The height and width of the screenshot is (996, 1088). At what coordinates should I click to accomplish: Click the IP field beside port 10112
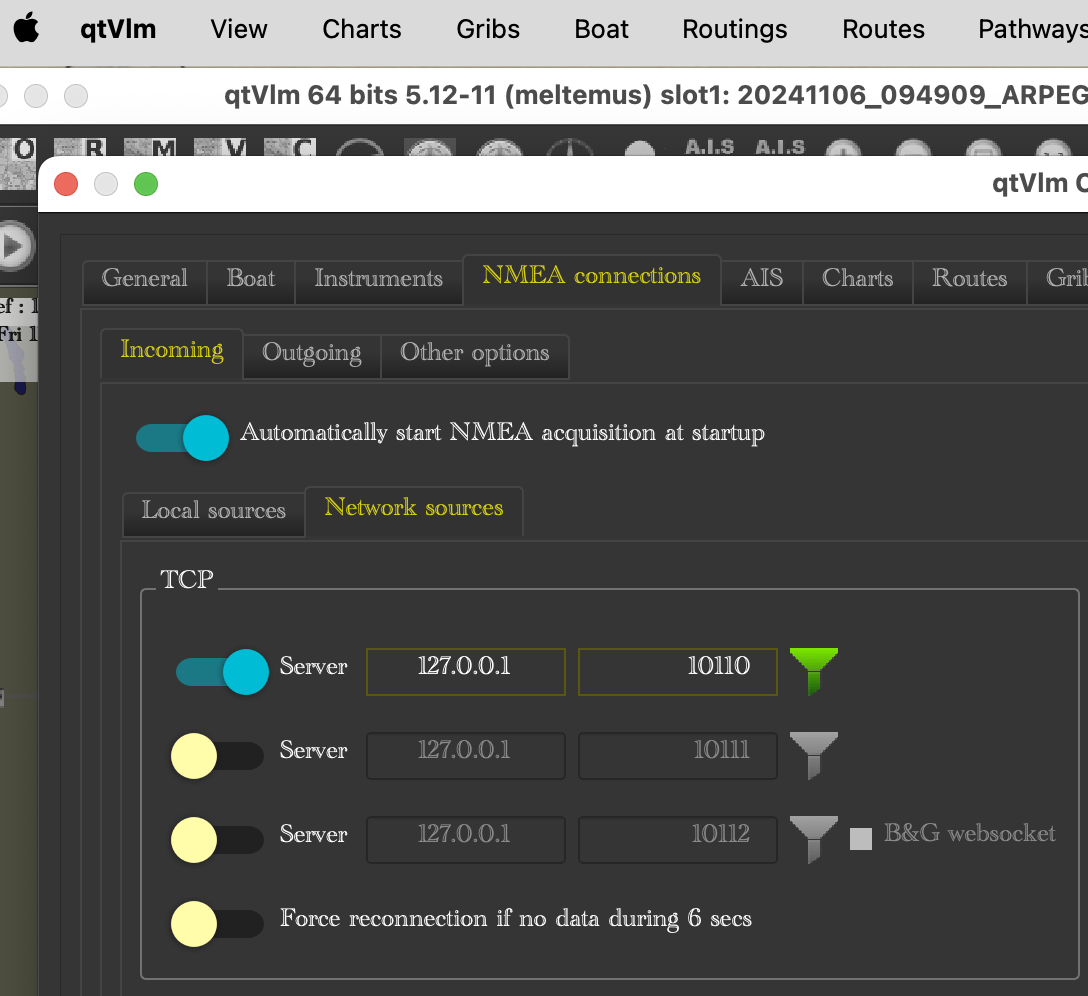(466, 839)
